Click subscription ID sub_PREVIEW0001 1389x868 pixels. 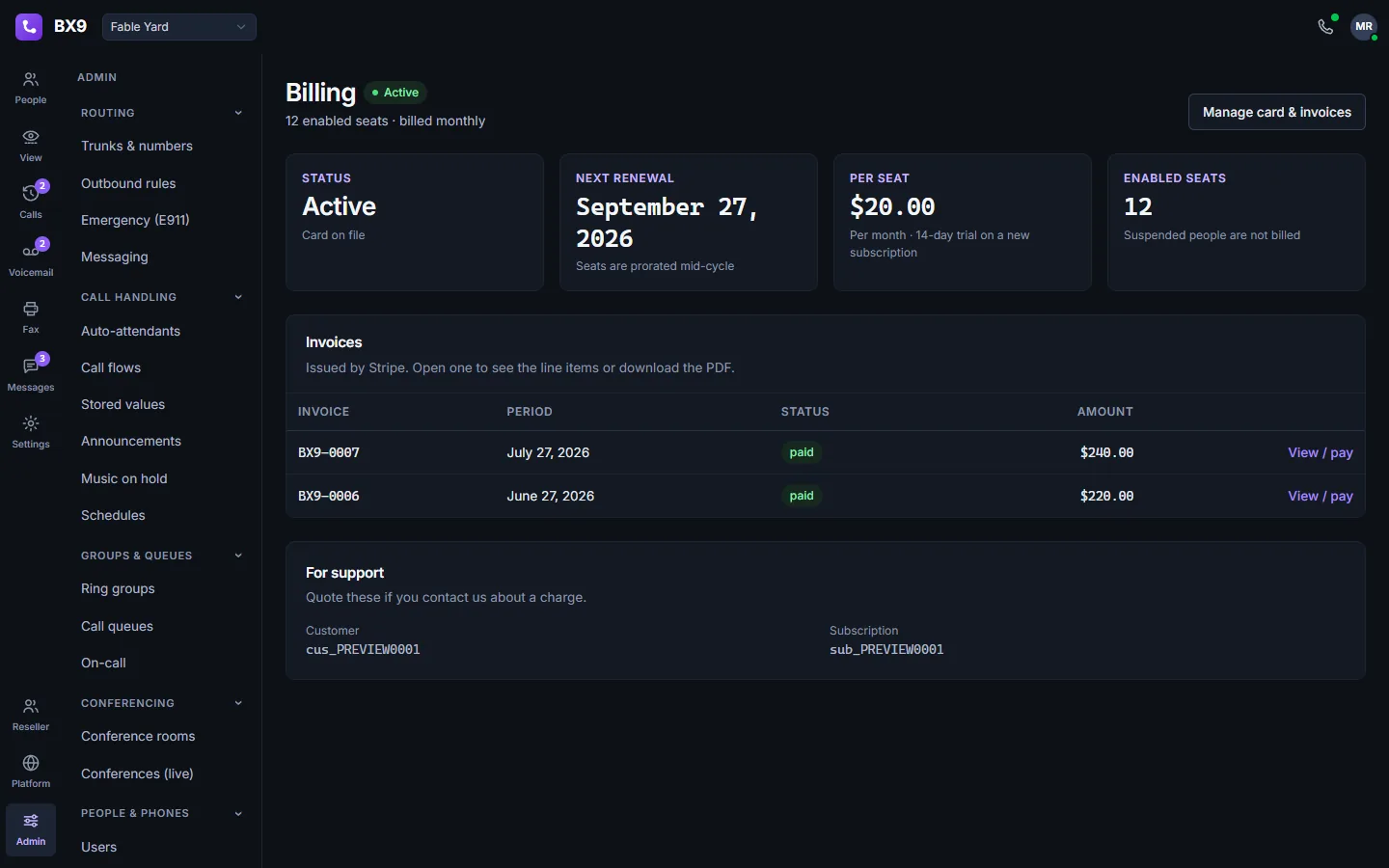[x=886, y=650]
